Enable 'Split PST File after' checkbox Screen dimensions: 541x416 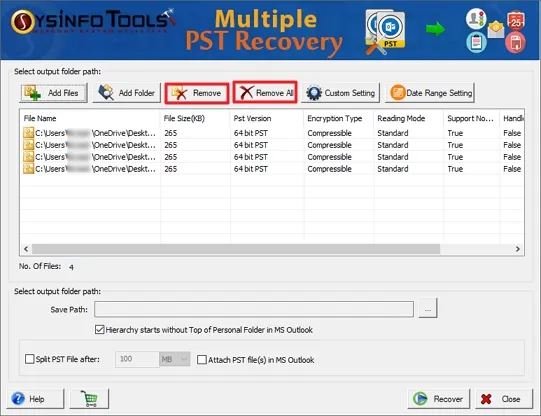click(x=30, y=359)
